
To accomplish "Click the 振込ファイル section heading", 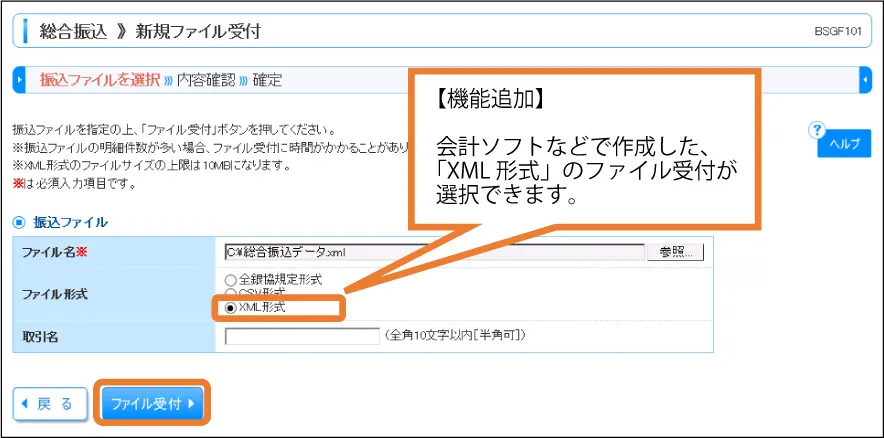I will click(70, 222).
